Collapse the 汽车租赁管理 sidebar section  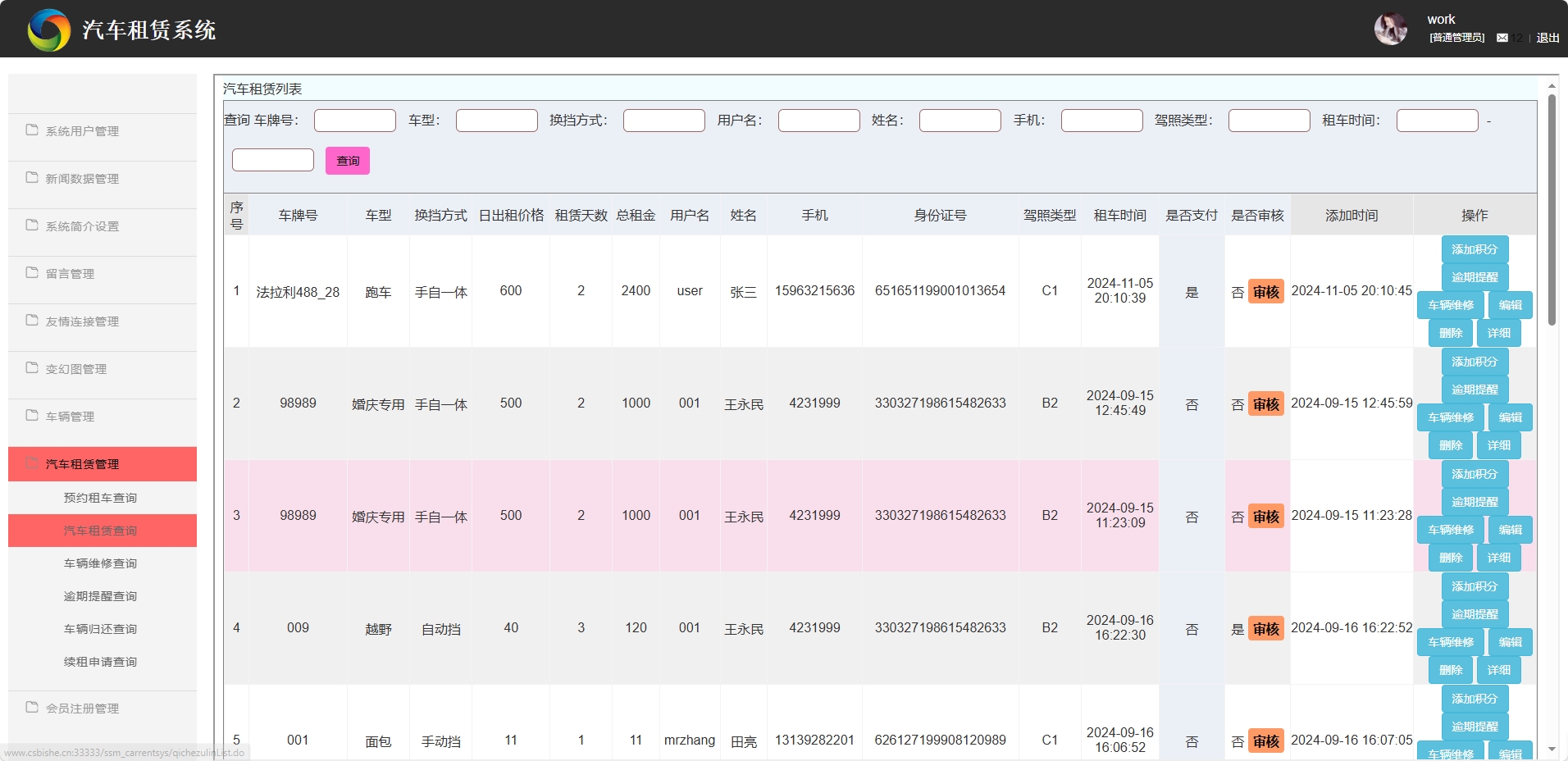tap(82, 464)
